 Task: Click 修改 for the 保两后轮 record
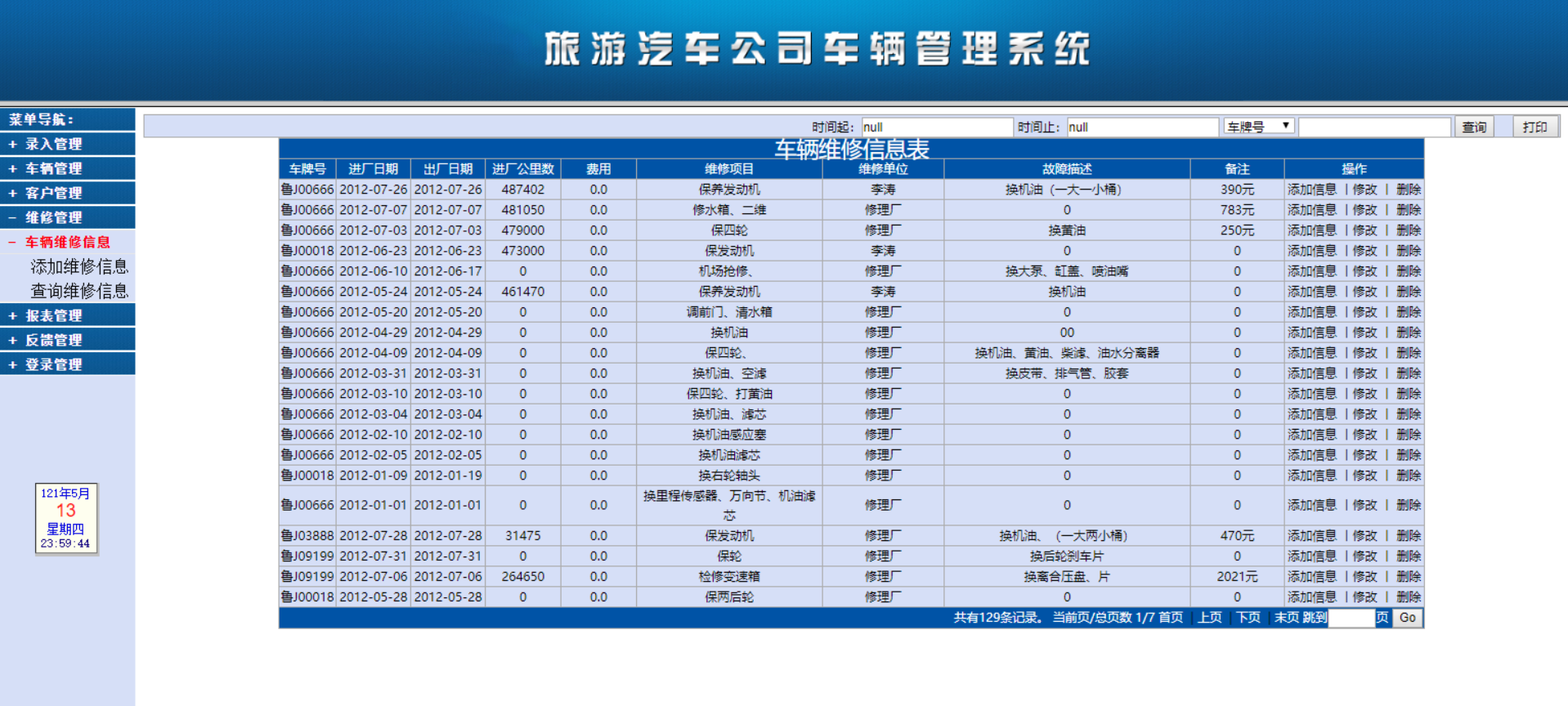coord(1364,597)
